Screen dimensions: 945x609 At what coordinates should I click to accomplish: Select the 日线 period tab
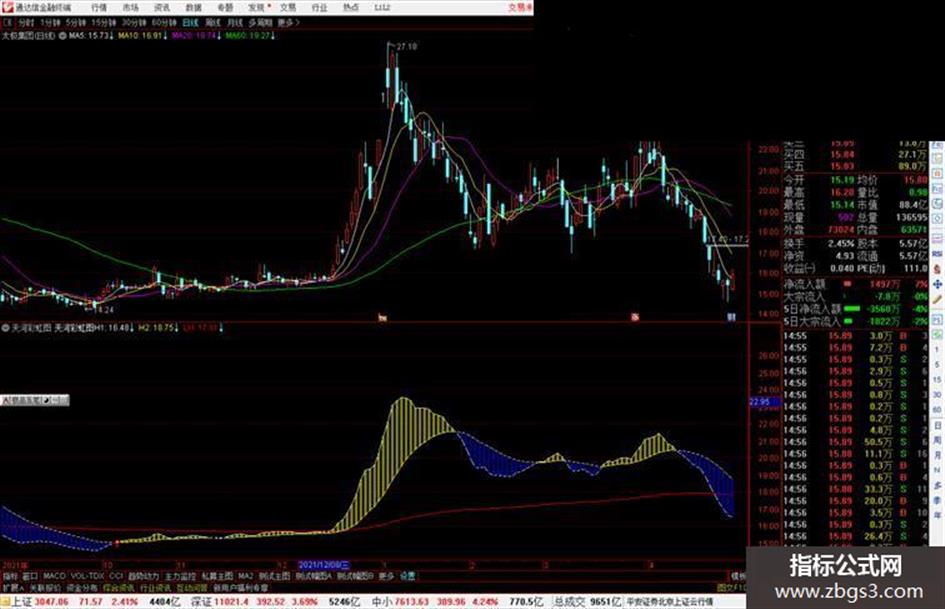click(190, 22)
